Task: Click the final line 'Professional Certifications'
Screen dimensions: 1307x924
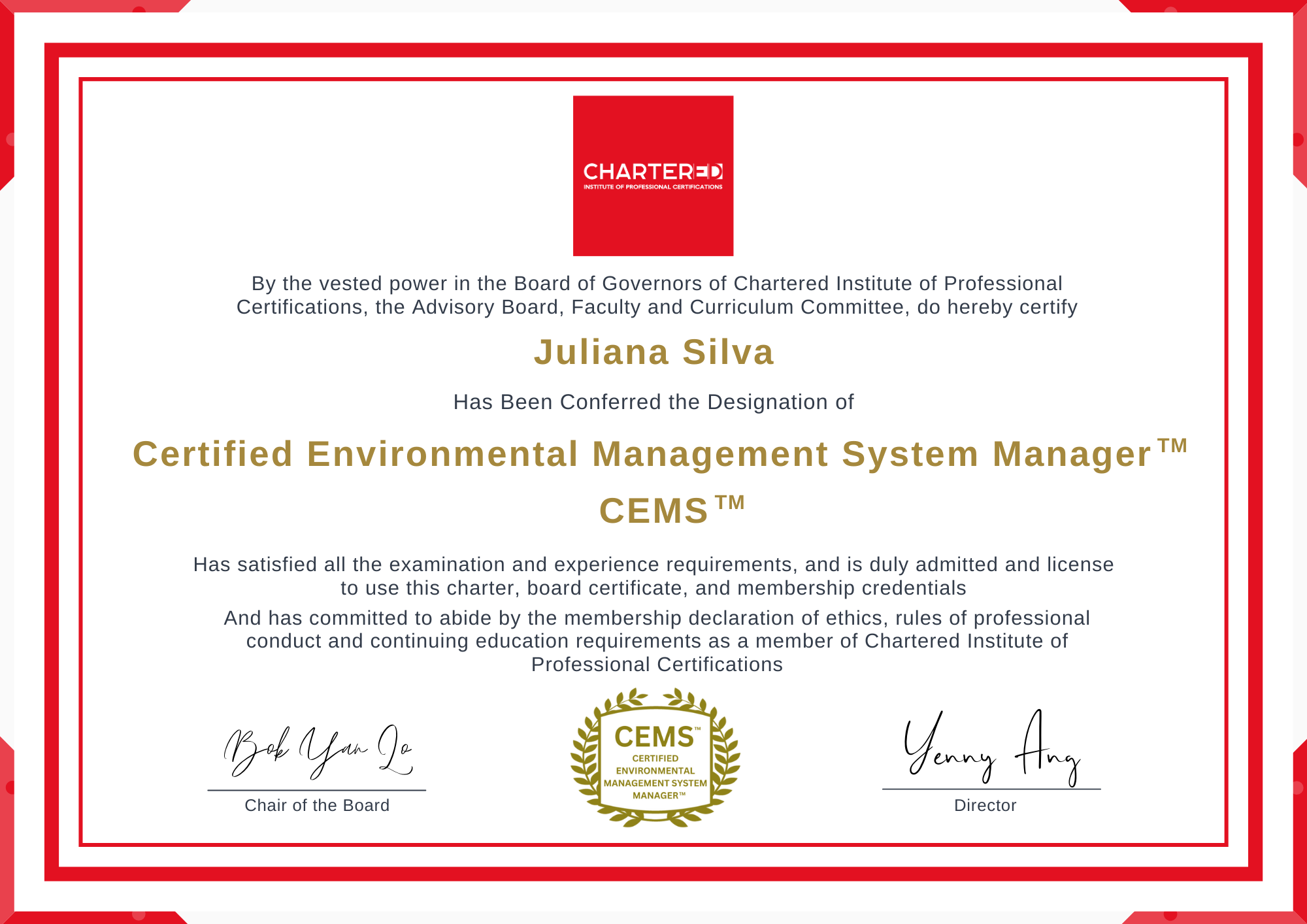Action: [x=657, y=665]
